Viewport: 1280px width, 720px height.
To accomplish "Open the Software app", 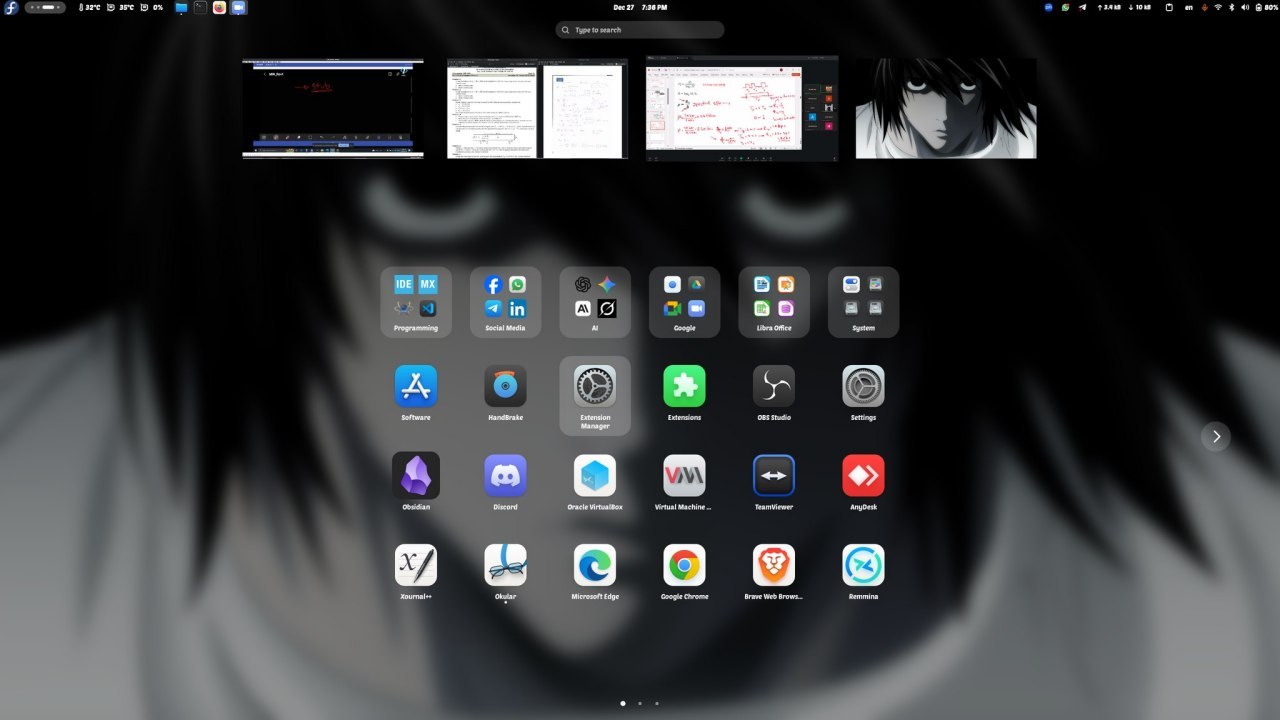I will tap(415, 386).
